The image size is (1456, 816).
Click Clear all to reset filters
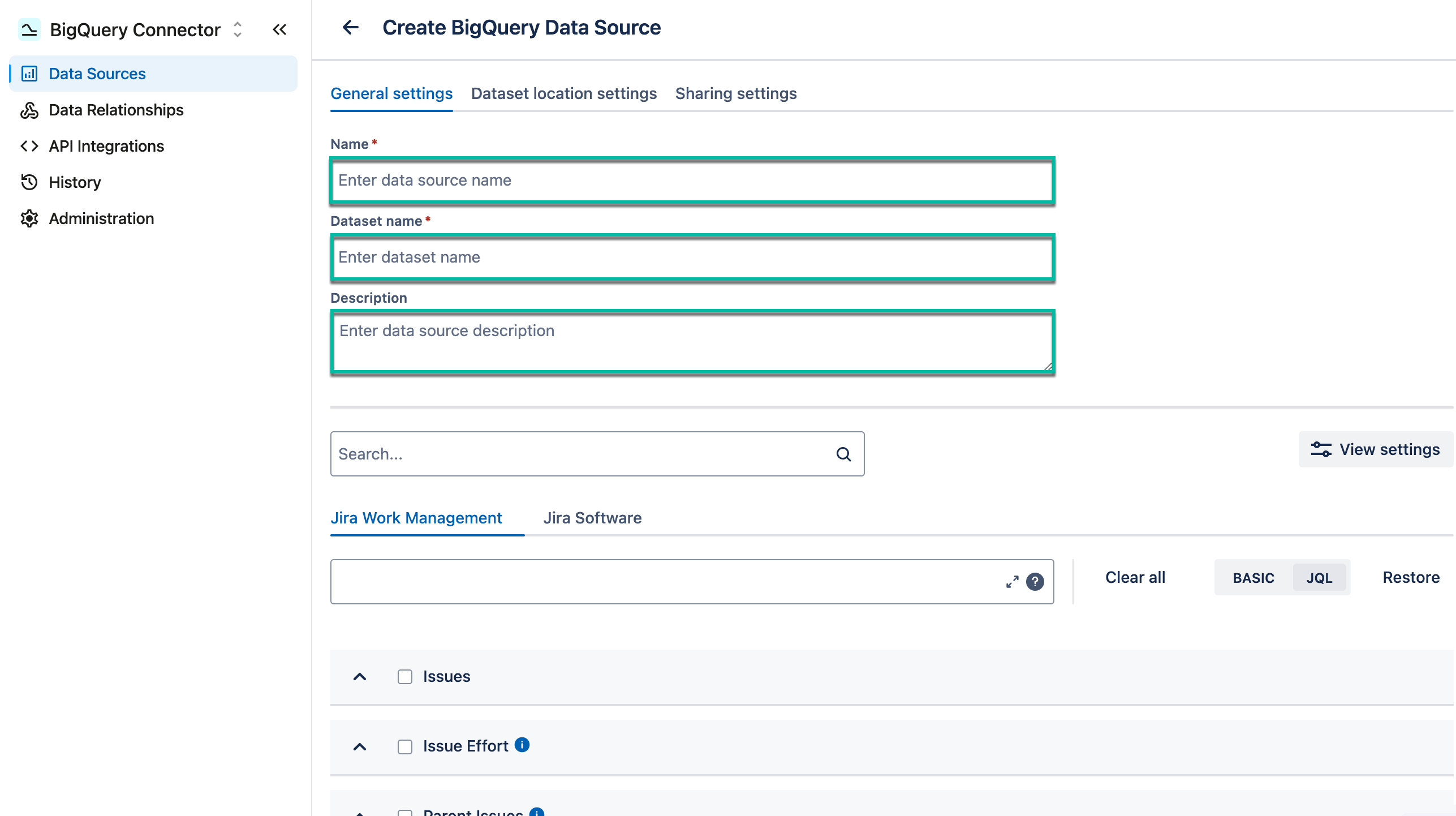(x=1134, y=577)
